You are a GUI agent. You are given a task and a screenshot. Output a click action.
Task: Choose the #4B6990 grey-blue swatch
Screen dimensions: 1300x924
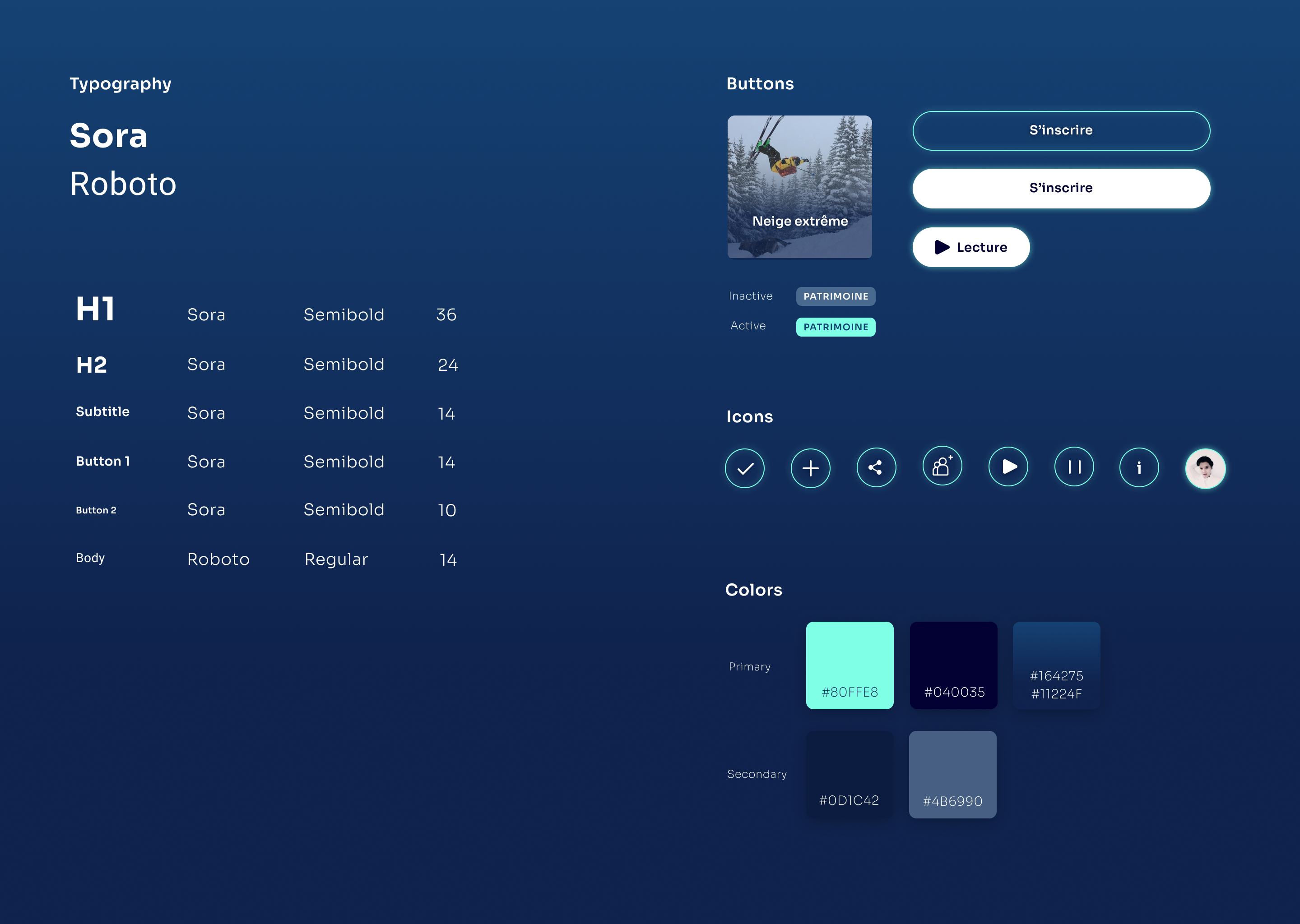click(x=953, y=774)
